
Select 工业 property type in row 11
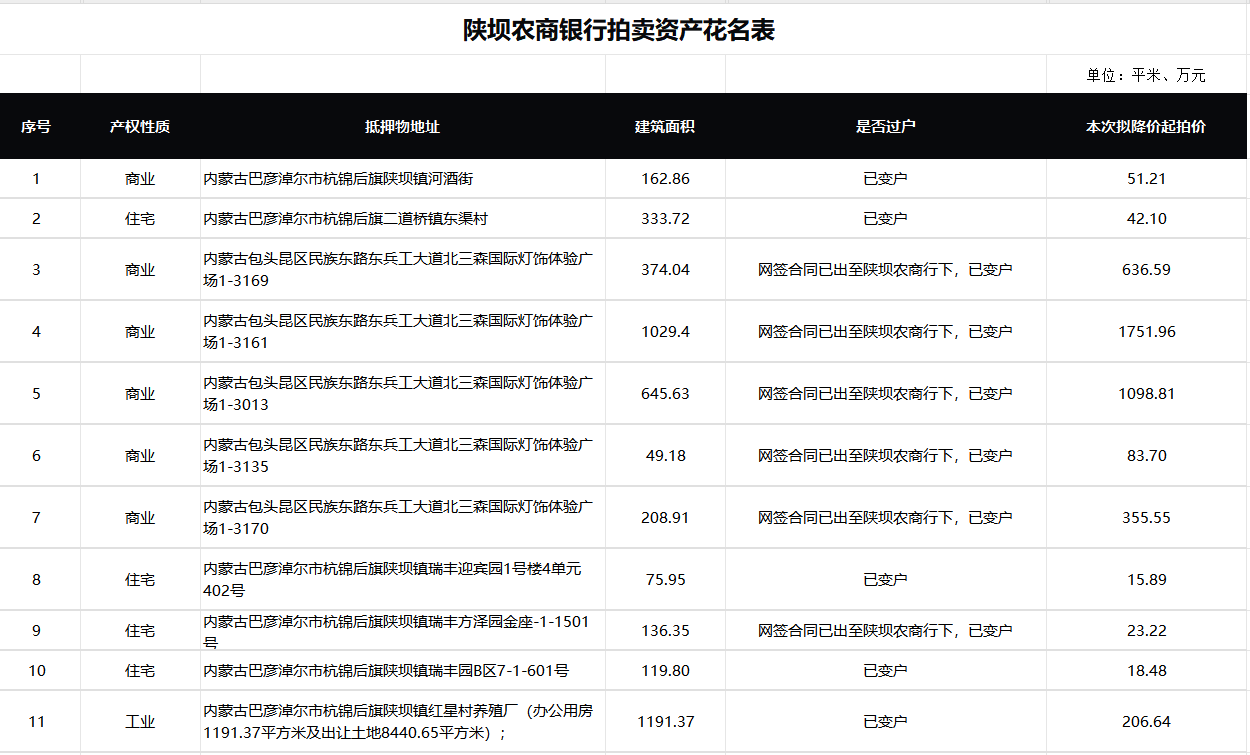point(140,721)
